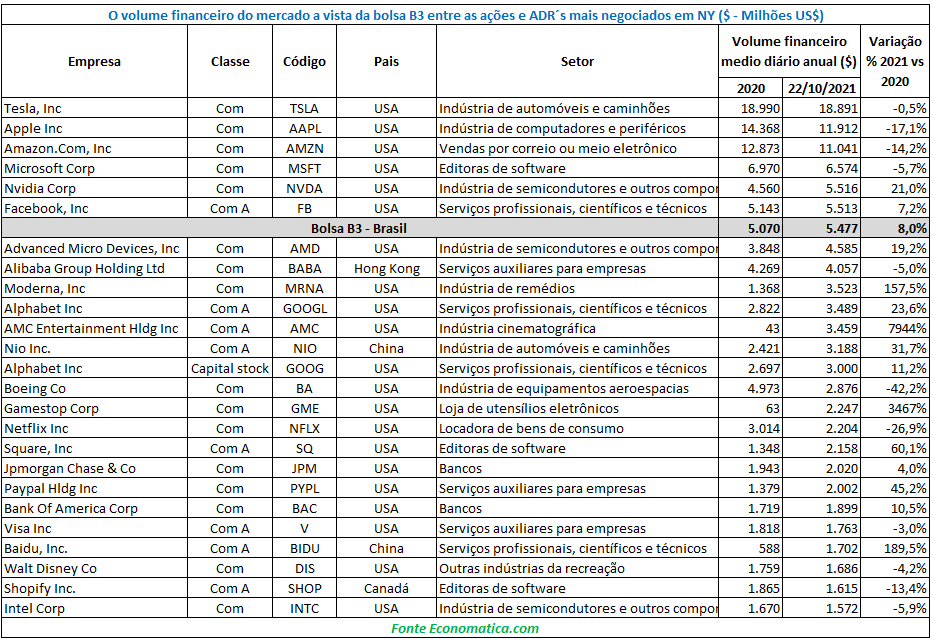Screen dimensions: 934x639
Task: Select the 'Bolsa B3 - Brasil' highlighted row label
Action: pyautogui.click(x=359, y=229)
